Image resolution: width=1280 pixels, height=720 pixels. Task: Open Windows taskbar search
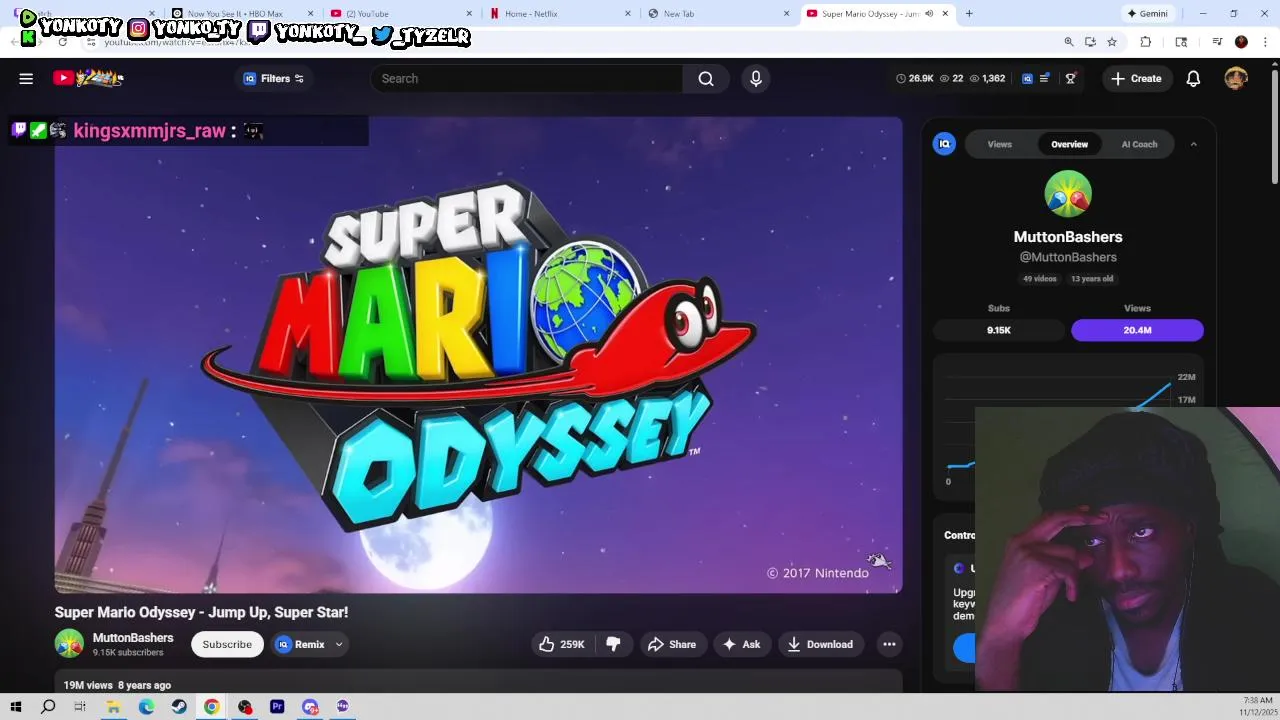(x=48, y=706)
